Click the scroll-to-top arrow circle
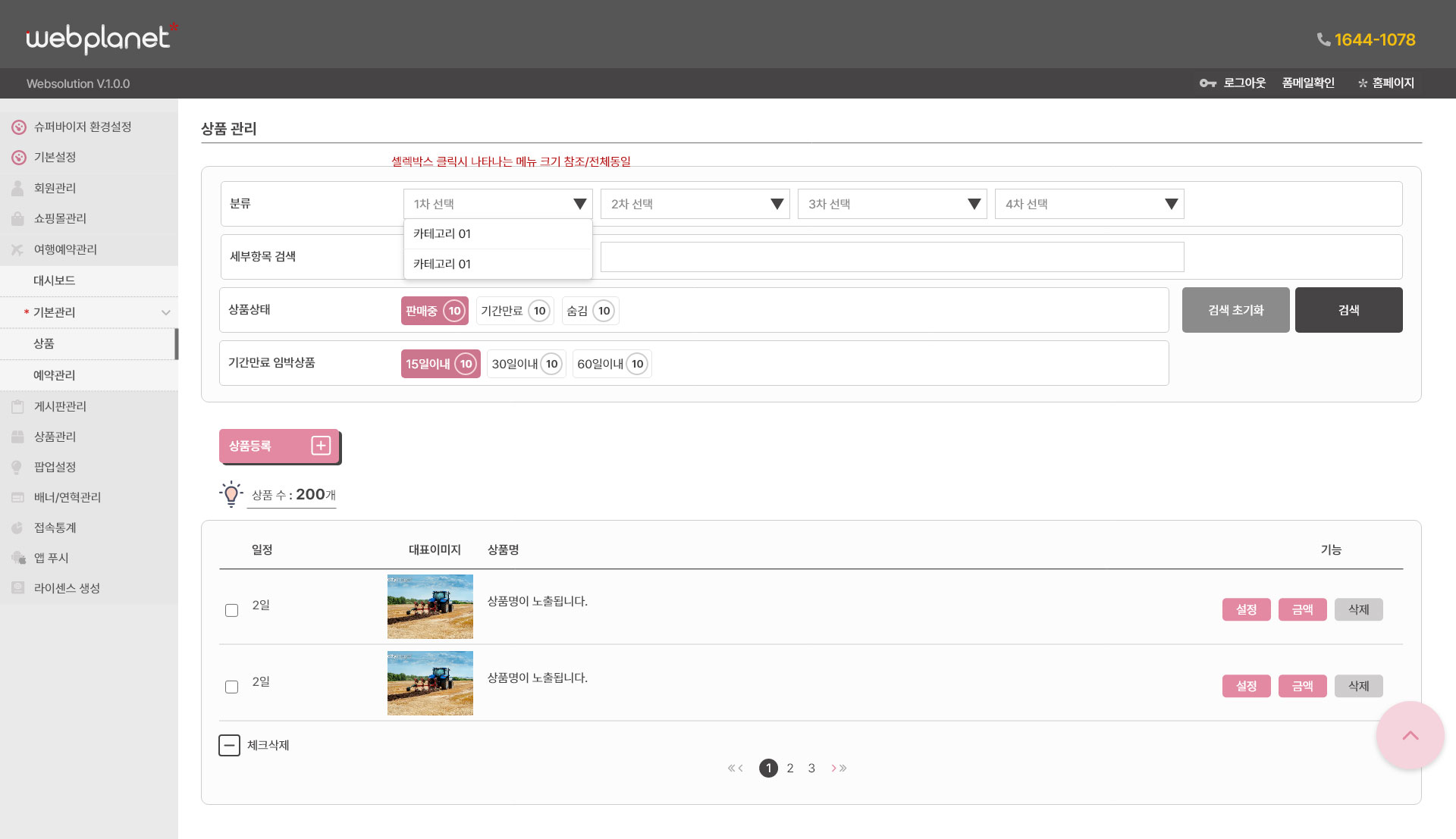The height and width of the screenshot is (839, 1456). coord(1410,735)
